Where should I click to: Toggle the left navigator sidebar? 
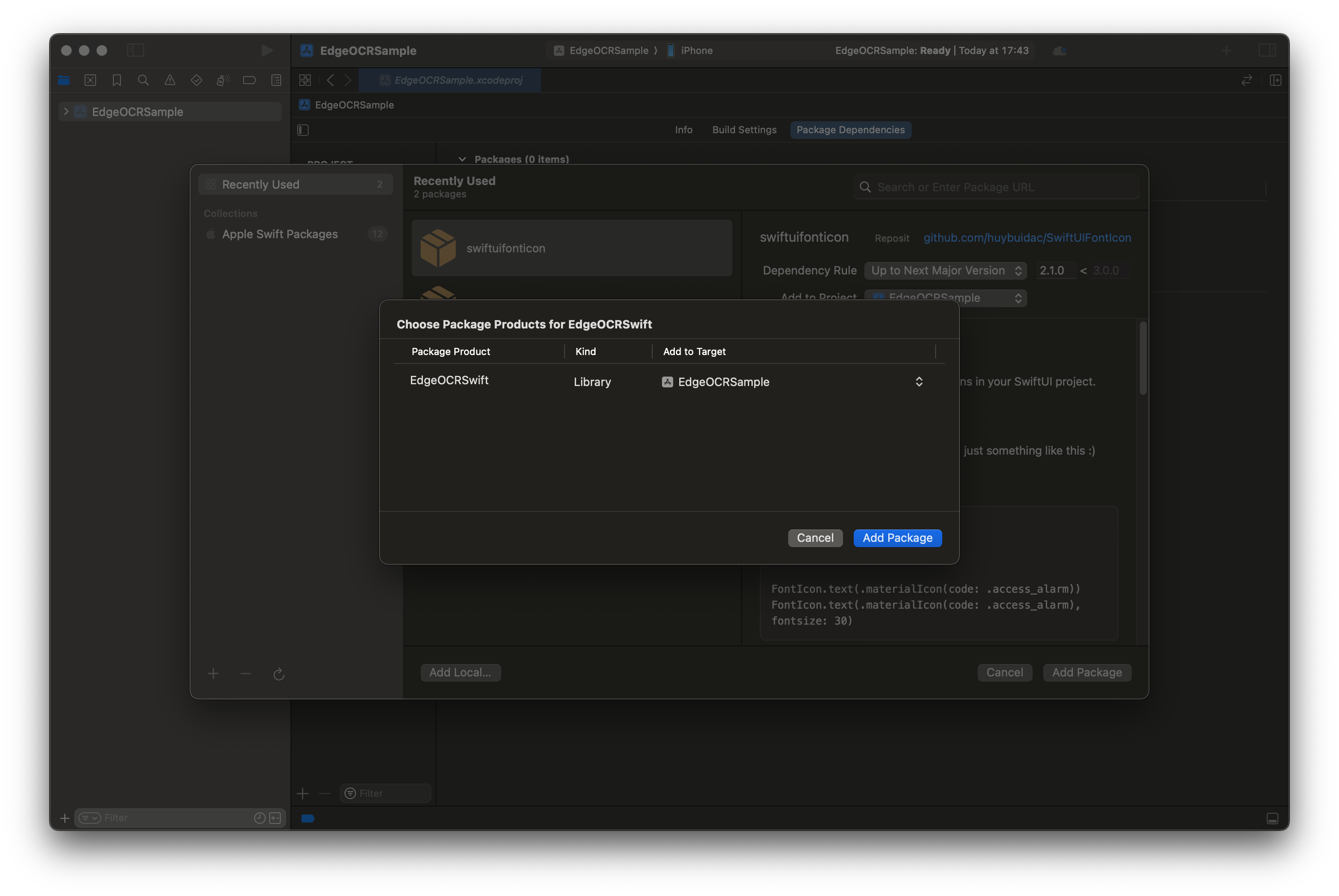coord(135,50)
